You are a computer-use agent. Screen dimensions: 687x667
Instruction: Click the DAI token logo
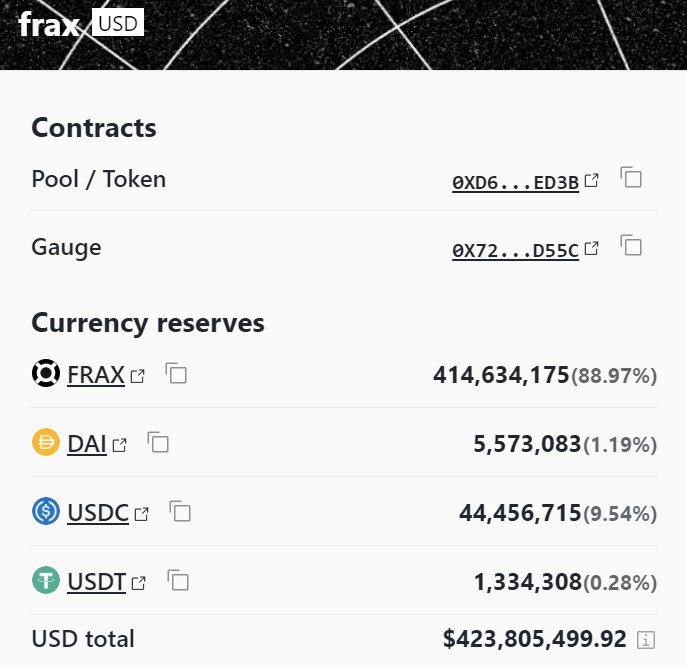46,442
